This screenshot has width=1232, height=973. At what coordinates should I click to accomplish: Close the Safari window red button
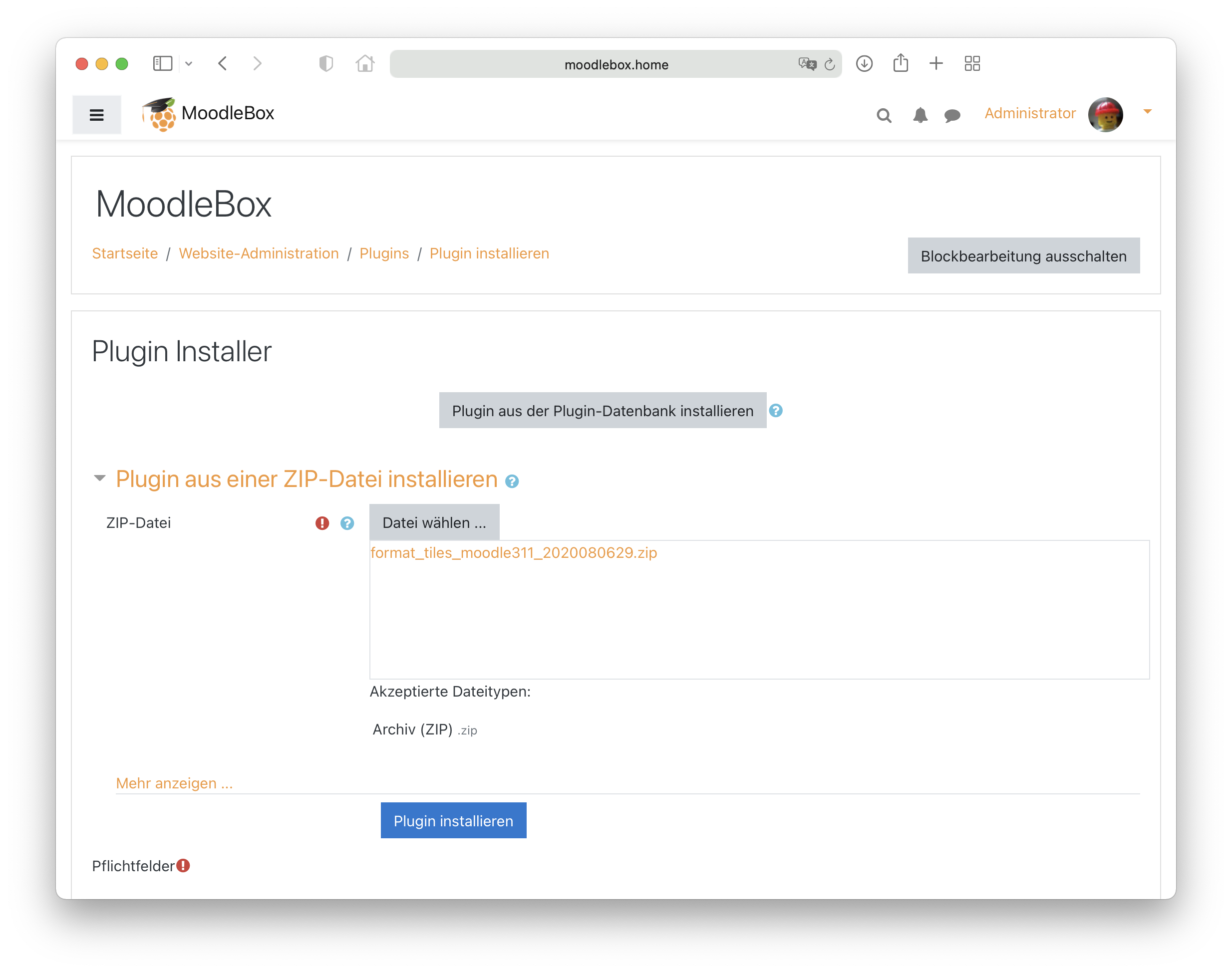click(81, 64)
